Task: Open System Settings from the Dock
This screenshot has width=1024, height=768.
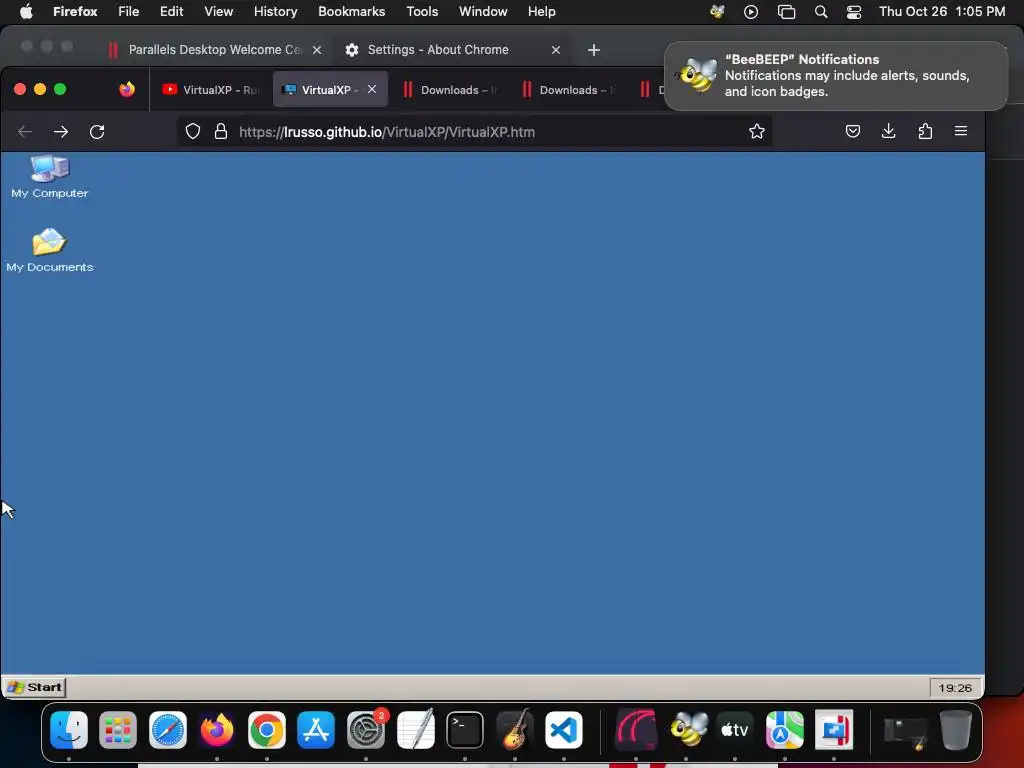Action: pos(366,729)
